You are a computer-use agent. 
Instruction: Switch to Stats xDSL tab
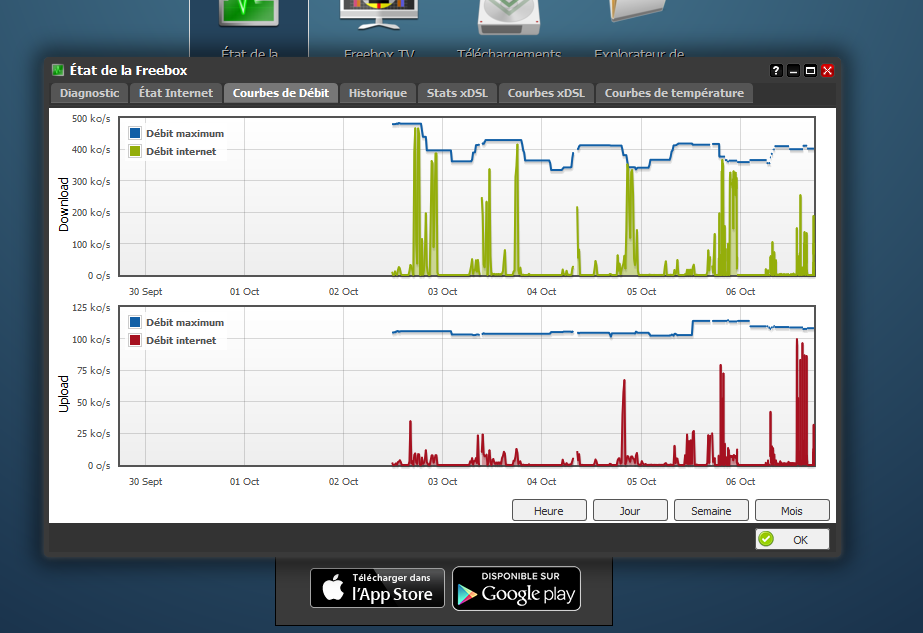tap(457, 93)
